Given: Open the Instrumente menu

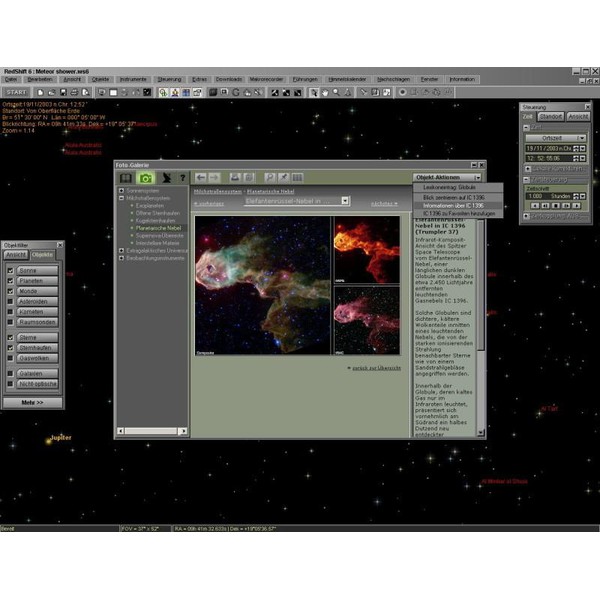Looking at the screenshot, I should (132, 78).
